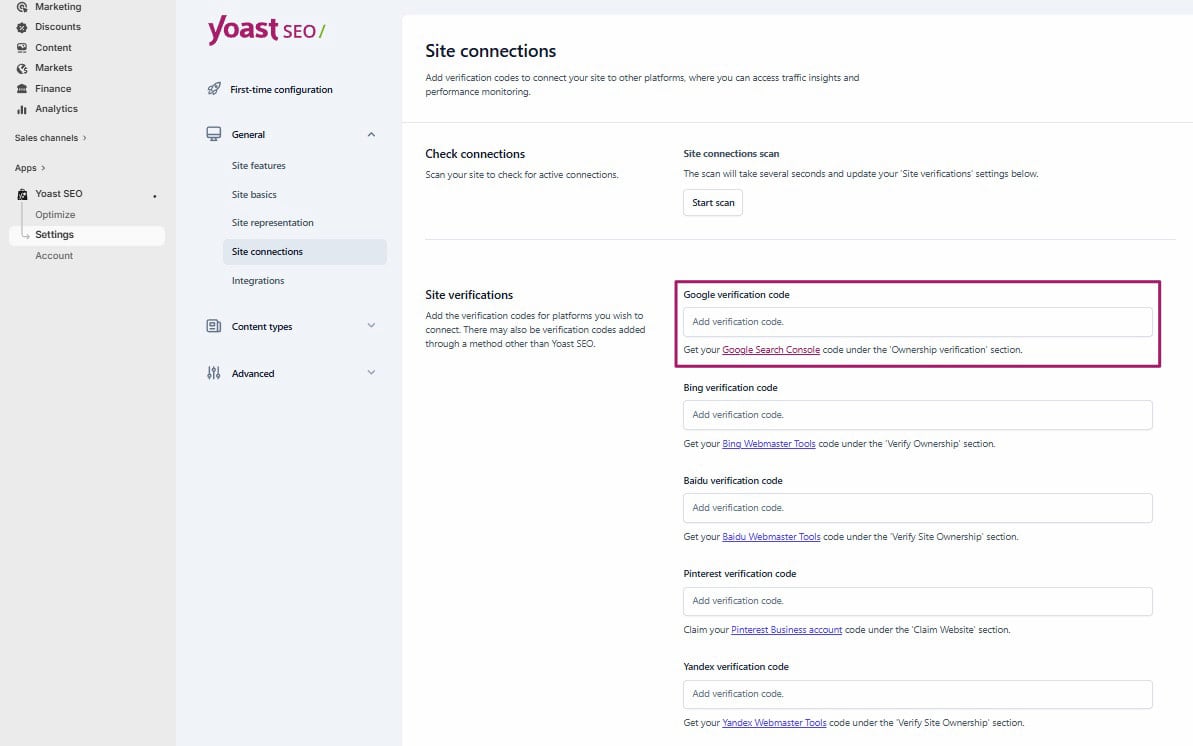The height and width of the screenshot is (746, 1193).
Task: Click the Markets globe icon
Action: (22, 67)
